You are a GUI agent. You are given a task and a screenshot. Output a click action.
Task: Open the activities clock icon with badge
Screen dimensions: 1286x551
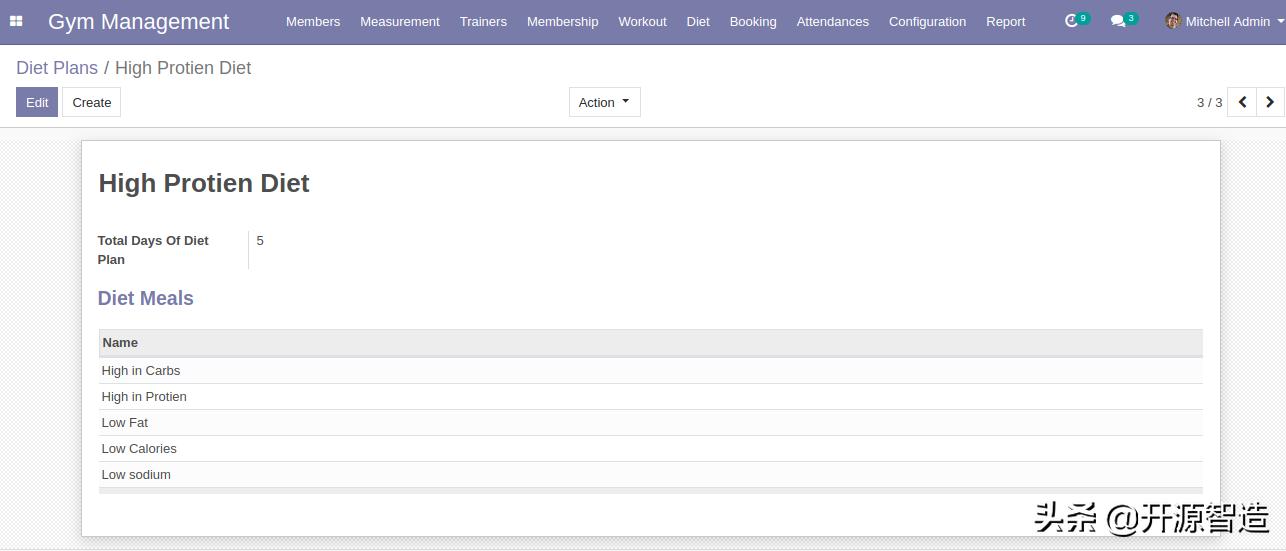[x=1072, y=21]
